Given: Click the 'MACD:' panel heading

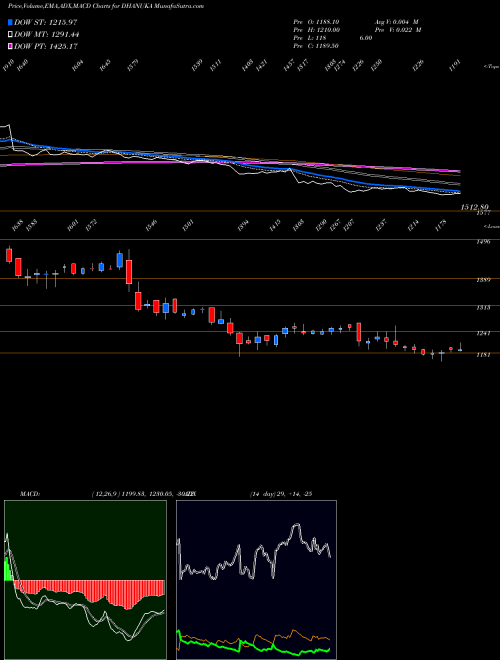Looking at the screenshot, I should pos(29,494).
